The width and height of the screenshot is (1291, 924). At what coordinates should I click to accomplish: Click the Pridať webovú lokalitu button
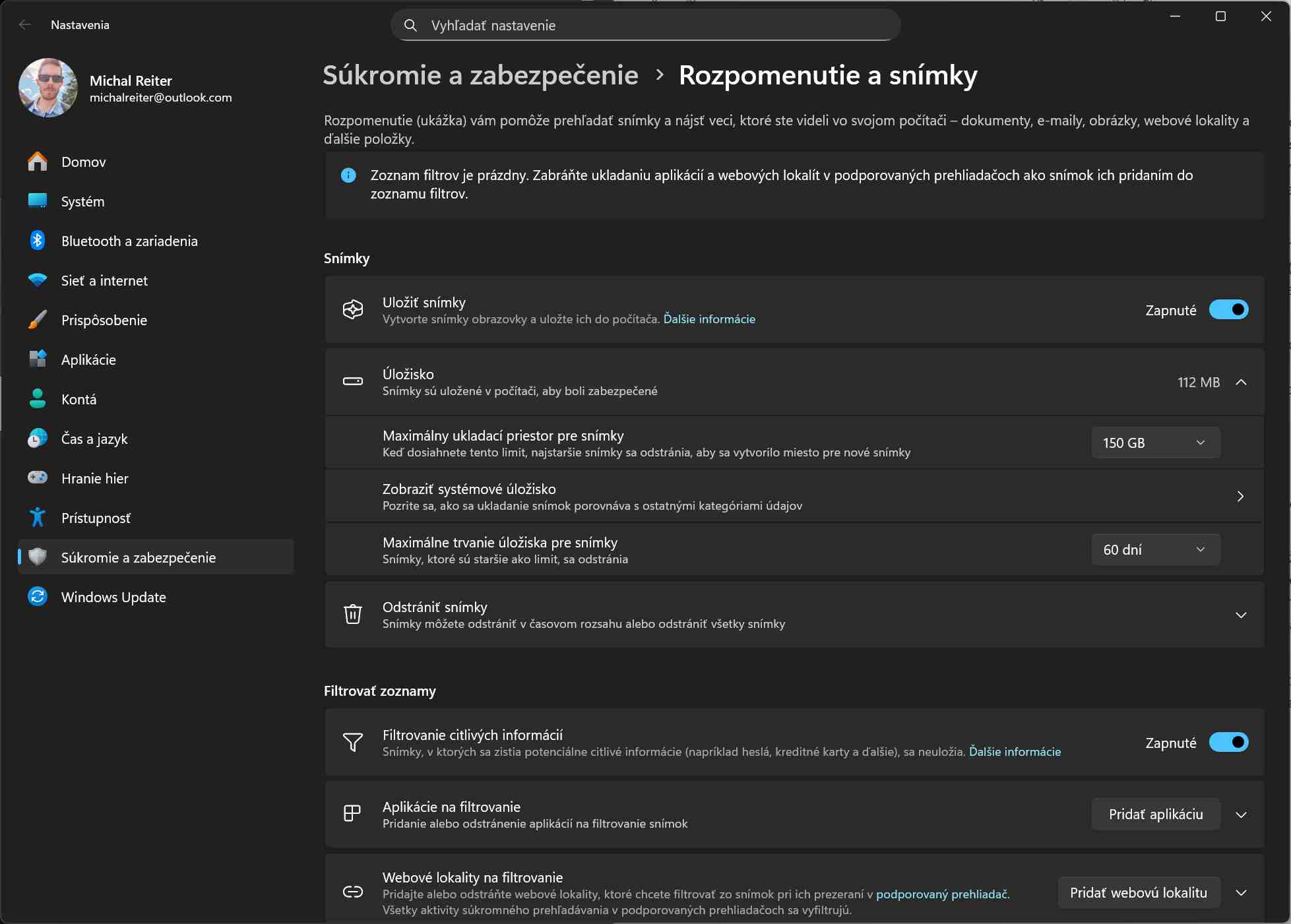click(1138, 892)
